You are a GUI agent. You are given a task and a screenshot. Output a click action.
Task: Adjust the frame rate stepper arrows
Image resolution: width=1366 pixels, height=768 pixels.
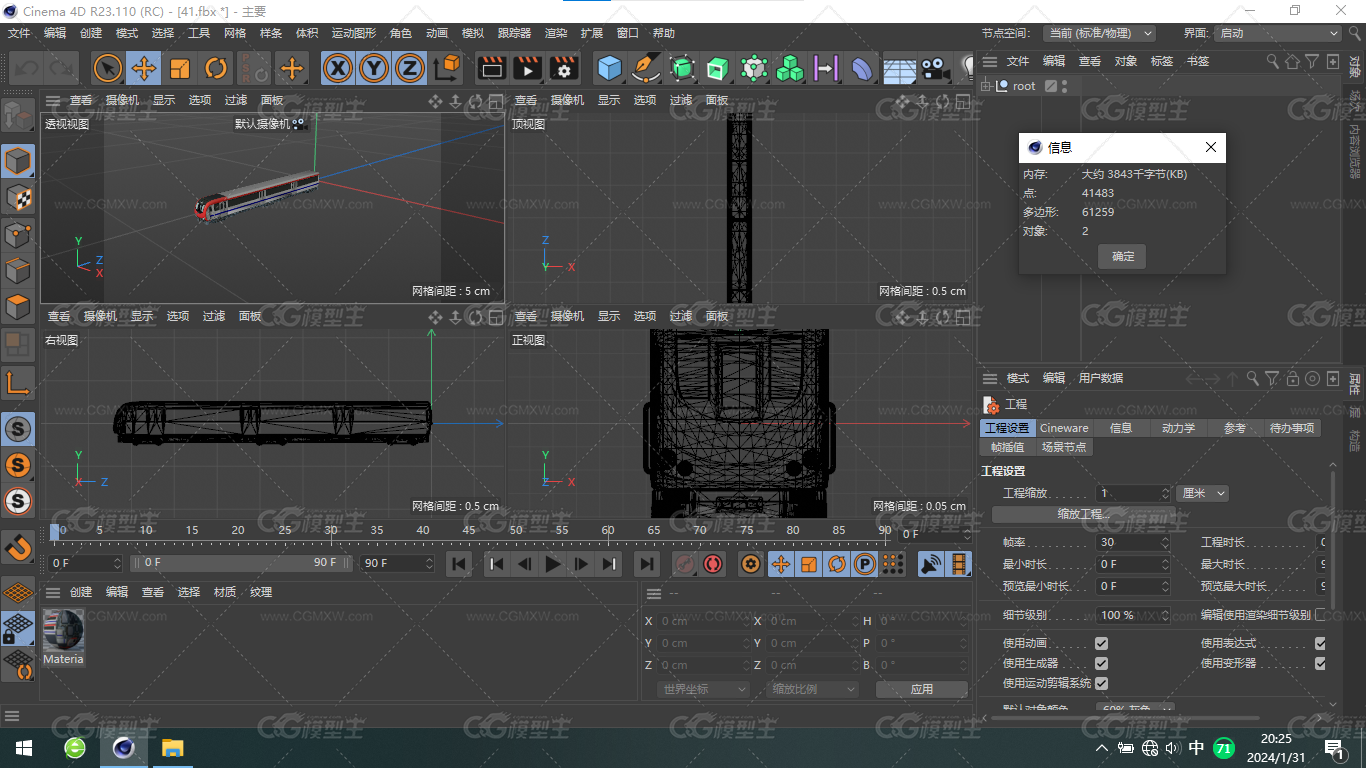[x=1165, y=542]
